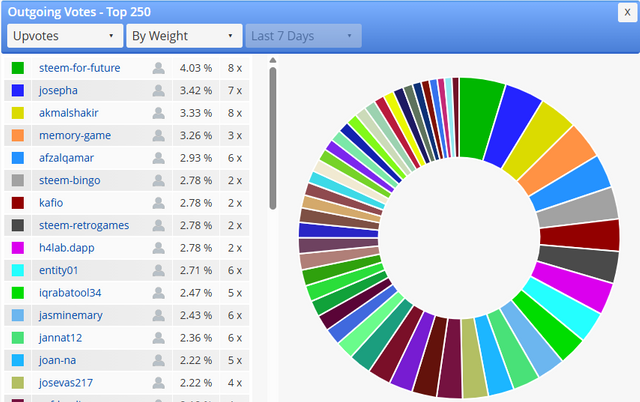Viewport: 640px width, 402px height.
Task: Click magenta color swatch for h4lab.dapp
Action: tap(18, 247)
